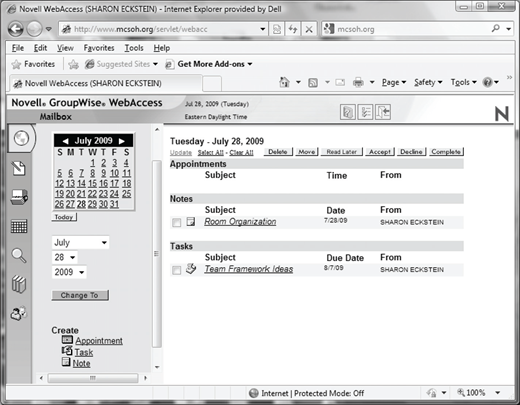Click the compatibility view icon beside address bar
Image resolution: width=520 pixels, height=405 pixels.
pyautogui.click(x=277, y=29)
